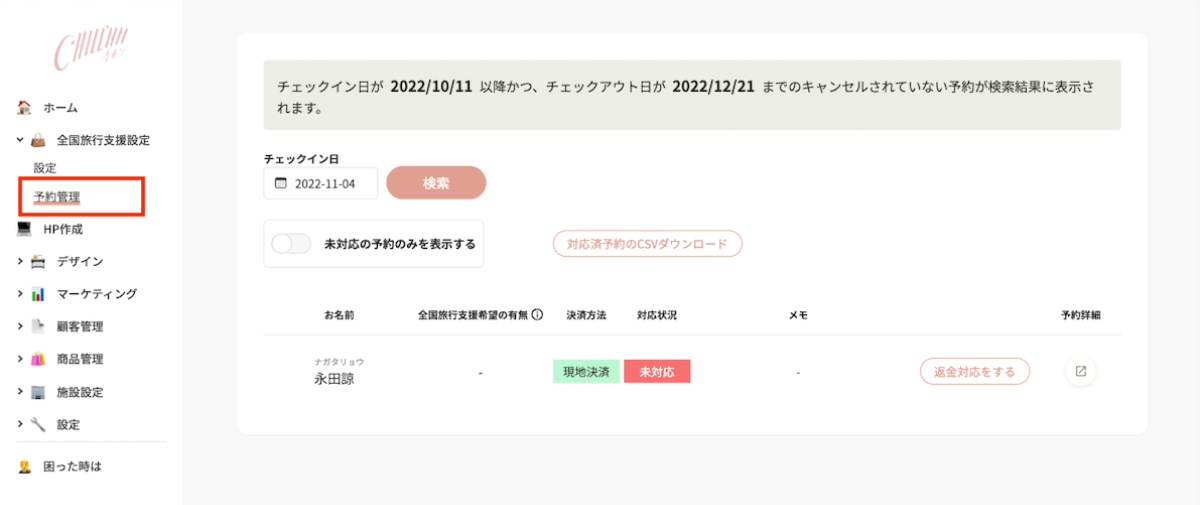The width and height of the screenshot is (1200, 505).
Task: Click the home house icon in sidebar
Action: click(25, 107)
